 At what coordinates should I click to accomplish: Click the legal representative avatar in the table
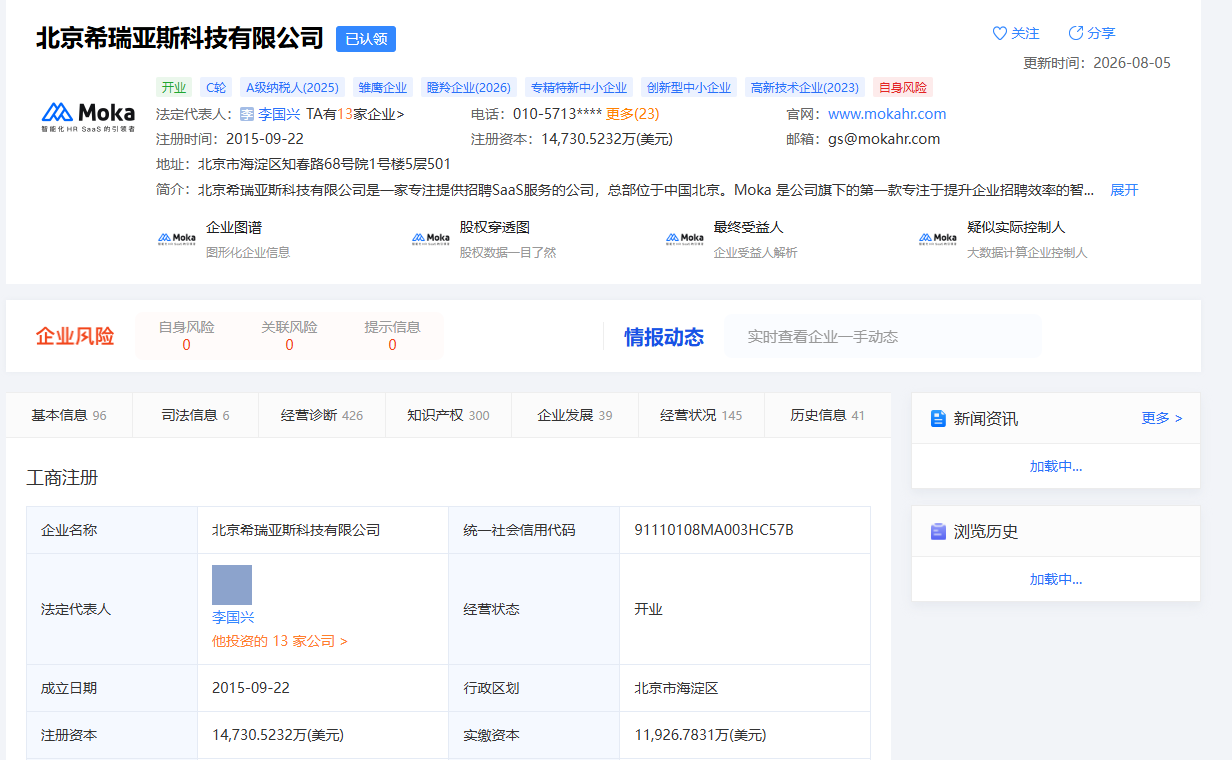coord(232,585)
